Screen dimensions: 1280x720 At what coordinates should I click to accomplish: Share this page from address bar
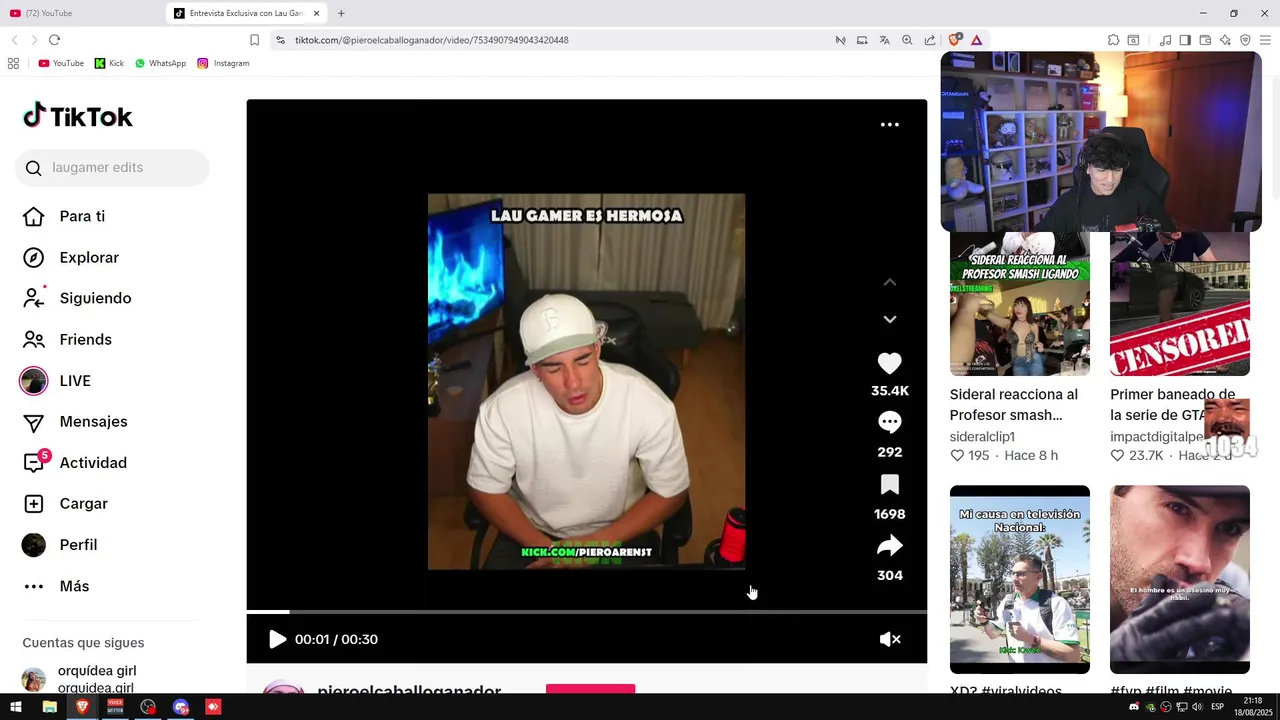pyautogui.click(x=930, y=40)
